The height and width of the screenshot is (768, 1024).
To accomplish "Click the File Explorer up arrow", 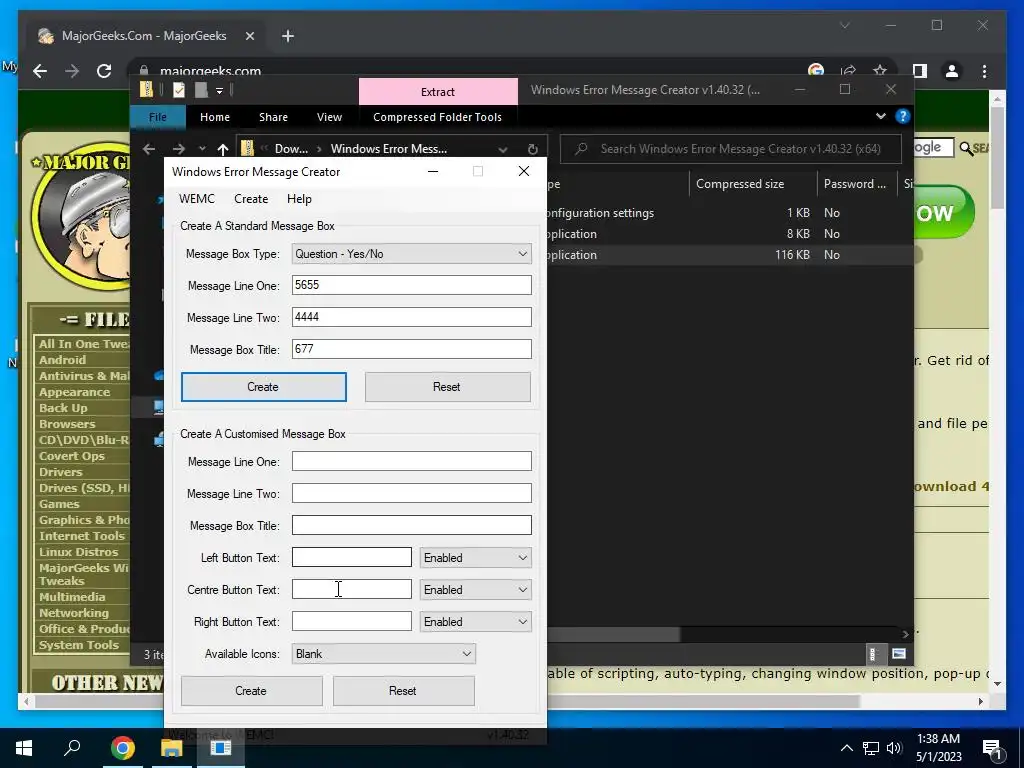I will coord(223,149).
